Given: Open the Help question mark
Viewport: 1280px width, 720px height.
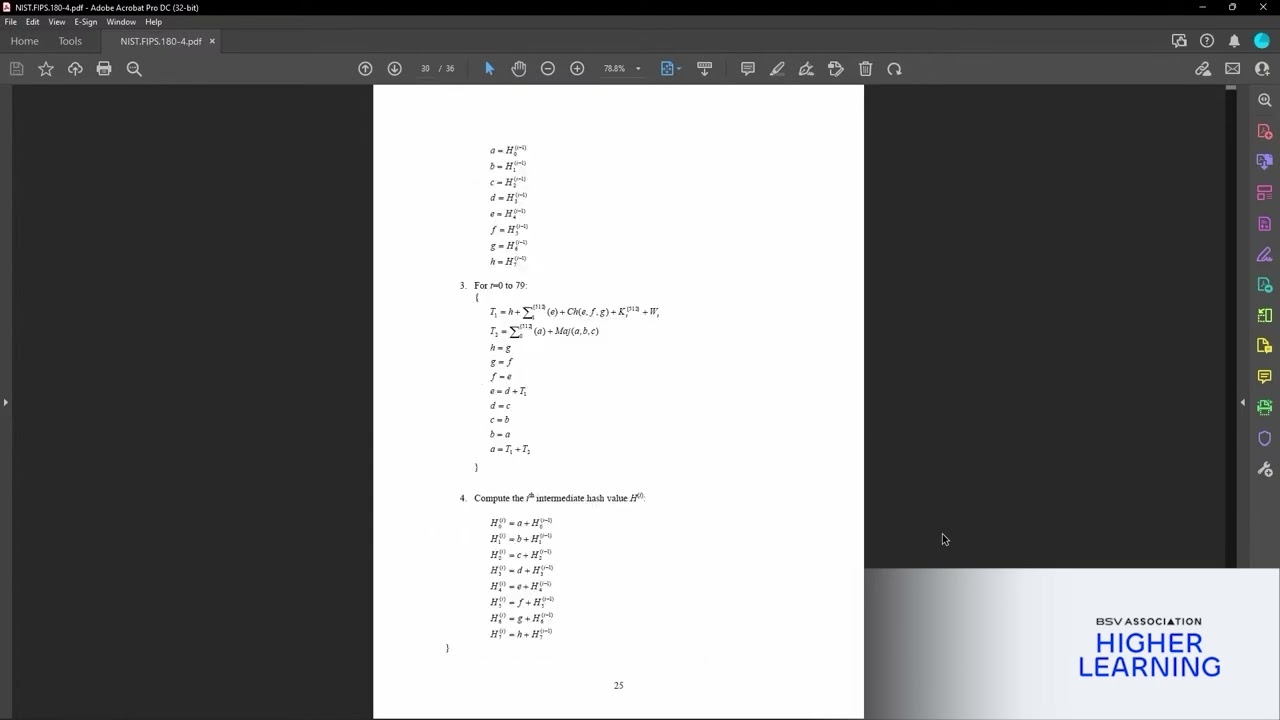Looking at the screenshot, I should click(1207, 41).
